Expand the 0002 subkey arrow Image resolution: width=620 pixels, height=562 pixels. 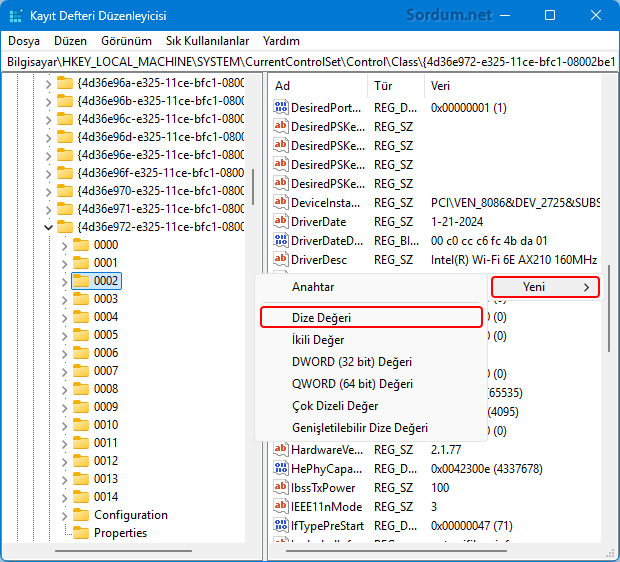(x=64, y=282)
